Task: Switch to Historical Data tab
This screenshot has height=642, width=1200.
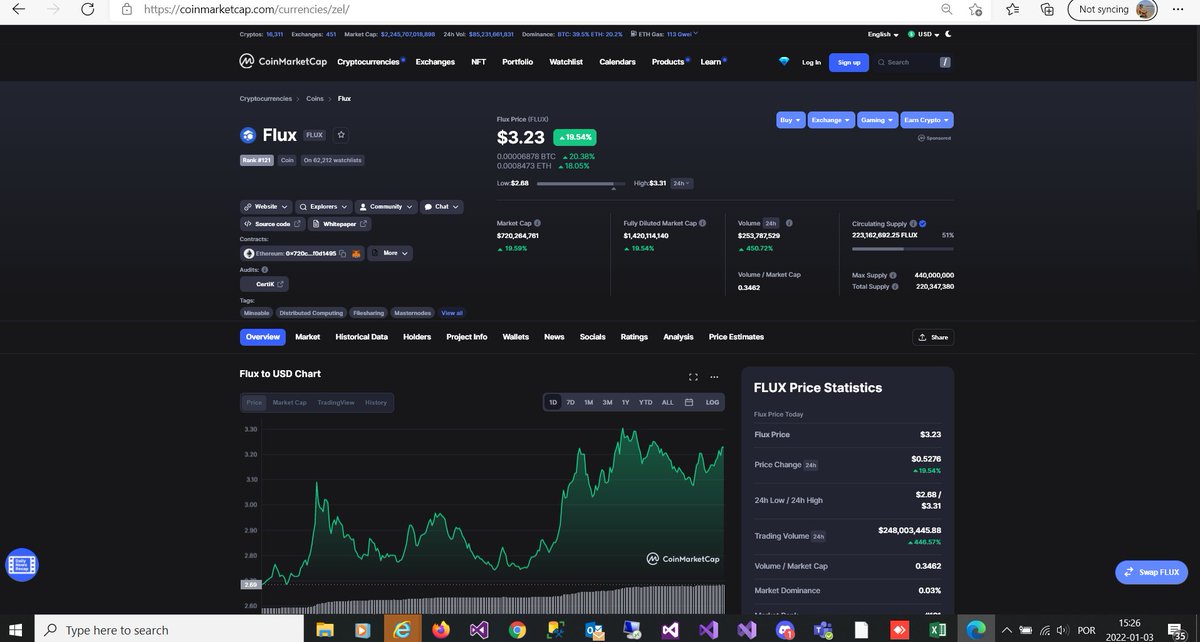Action: point(361,337)
